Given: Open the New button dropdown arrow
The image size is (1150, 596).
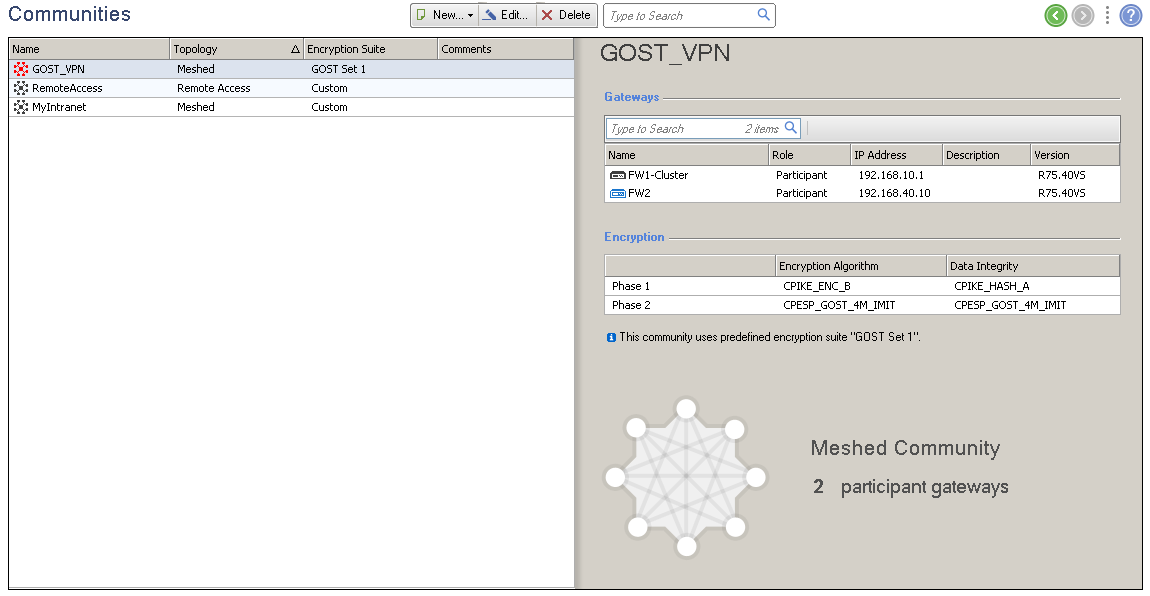Looking at the screenshot, I should coord(471,15).
